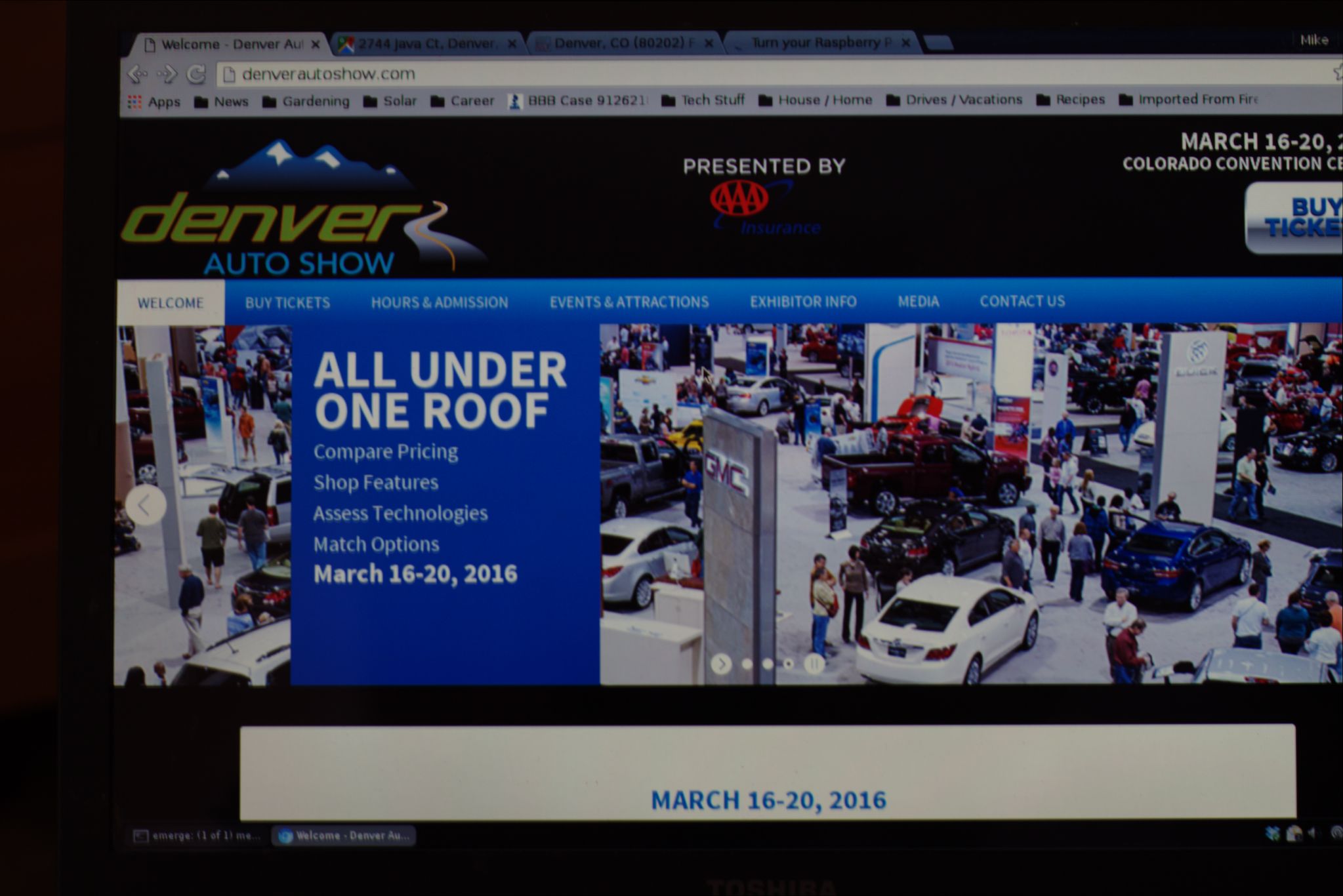
Task: Click the Page icon in the address bar
Action: [229, 75]
